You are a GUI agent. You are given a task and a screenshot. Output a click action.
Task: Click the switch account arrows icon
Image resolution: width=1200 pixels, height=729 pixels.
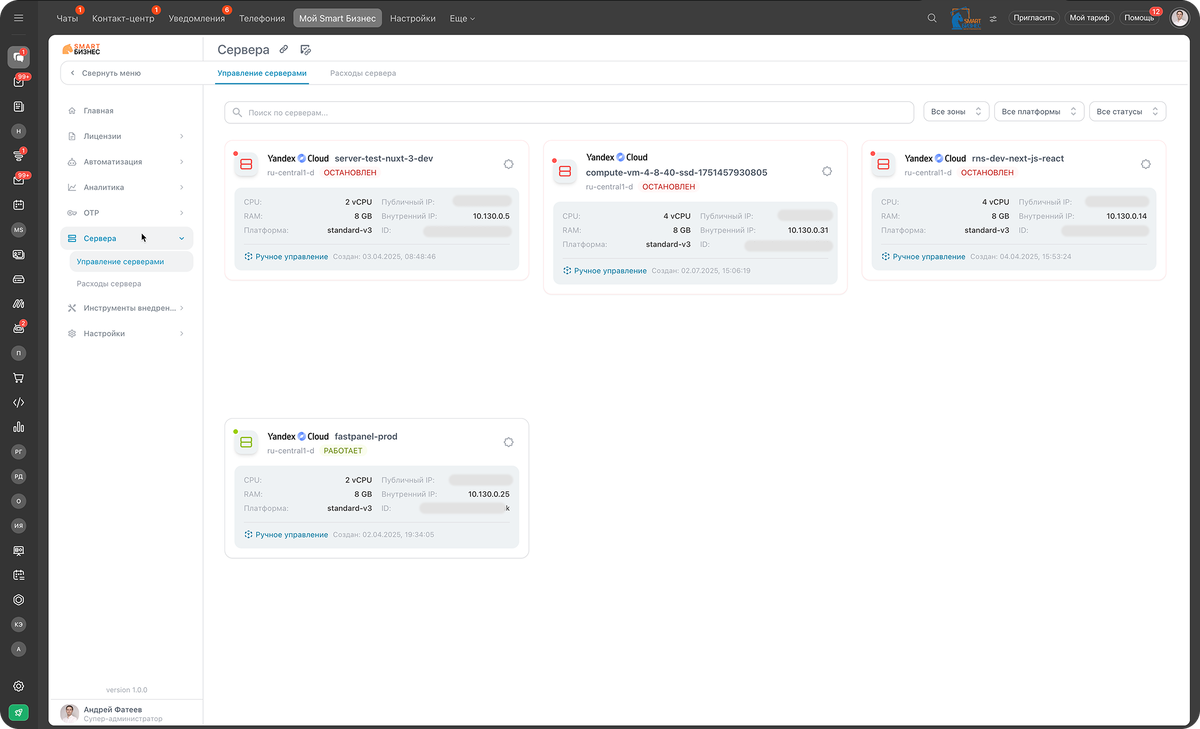(x=993, y=18)
